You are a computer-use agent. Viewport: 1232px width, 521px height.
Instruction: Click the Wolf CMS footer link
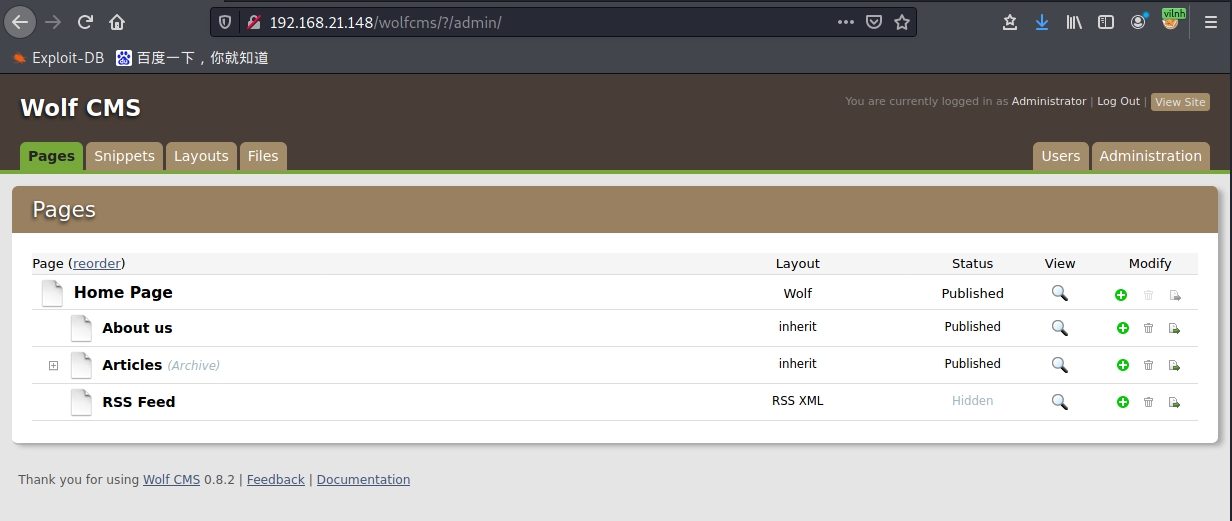point(171,480)
